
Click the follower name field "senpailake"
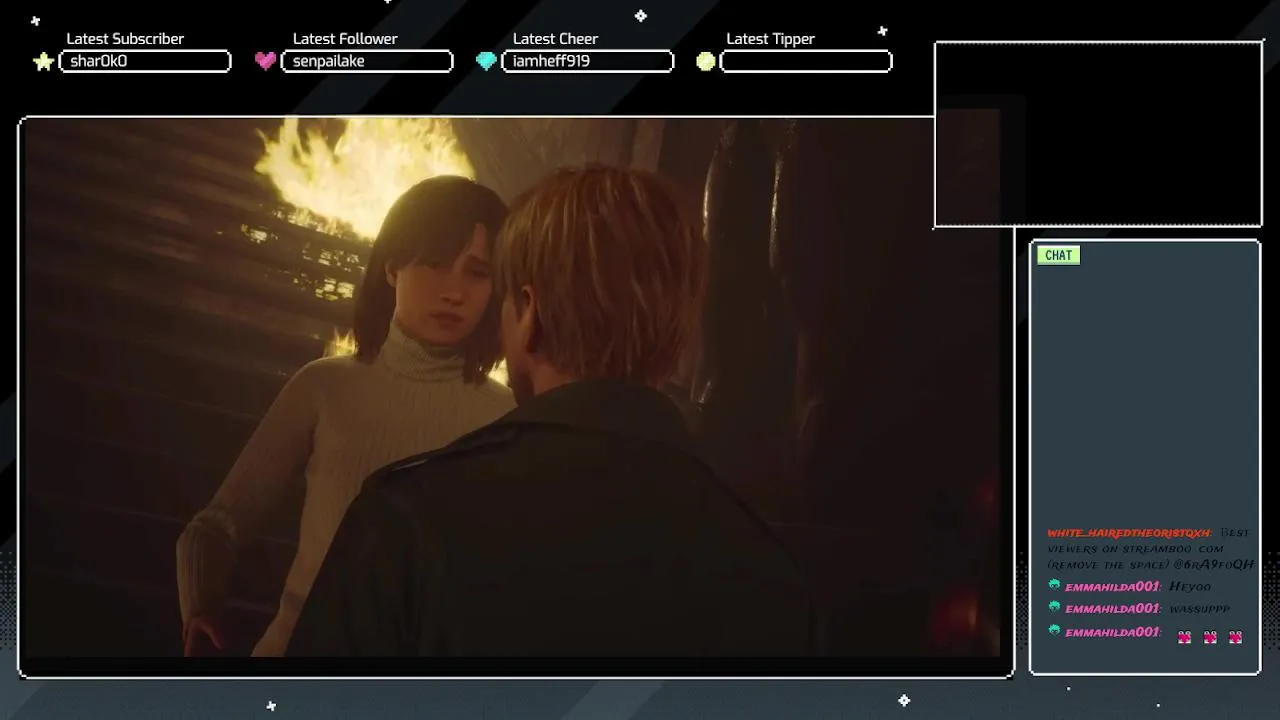pos(367,62)
